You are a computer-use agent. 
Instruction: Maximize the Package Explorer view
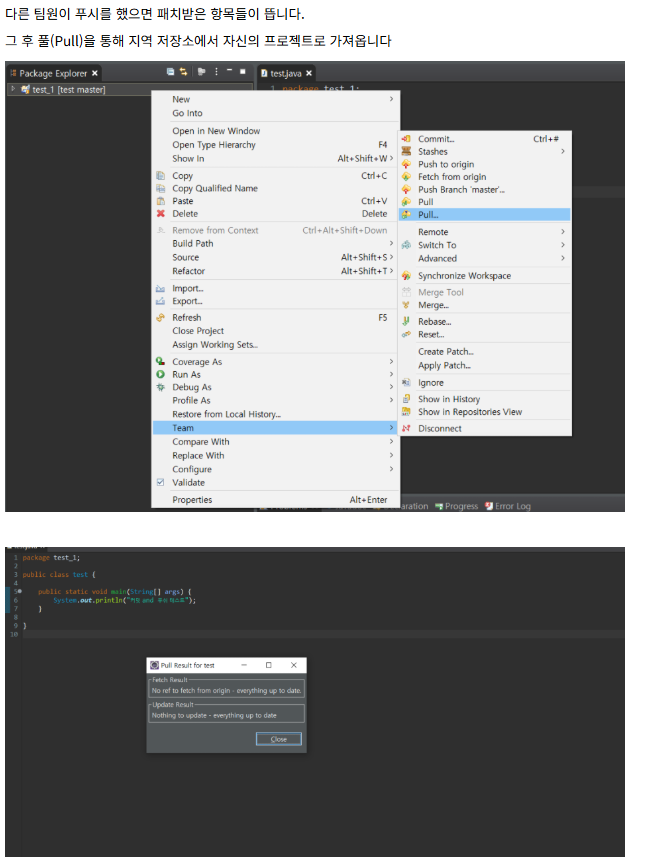(243, 71)
